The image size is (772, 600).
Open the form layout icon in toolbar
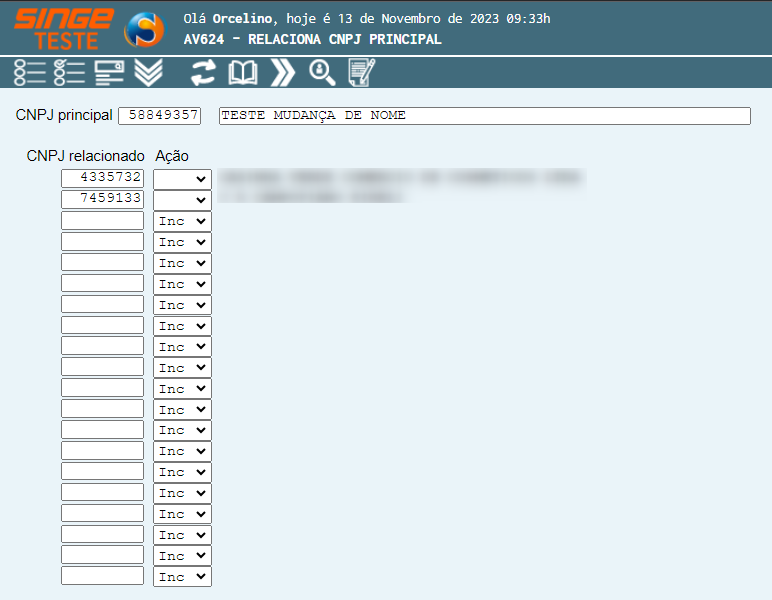[108, 72]
